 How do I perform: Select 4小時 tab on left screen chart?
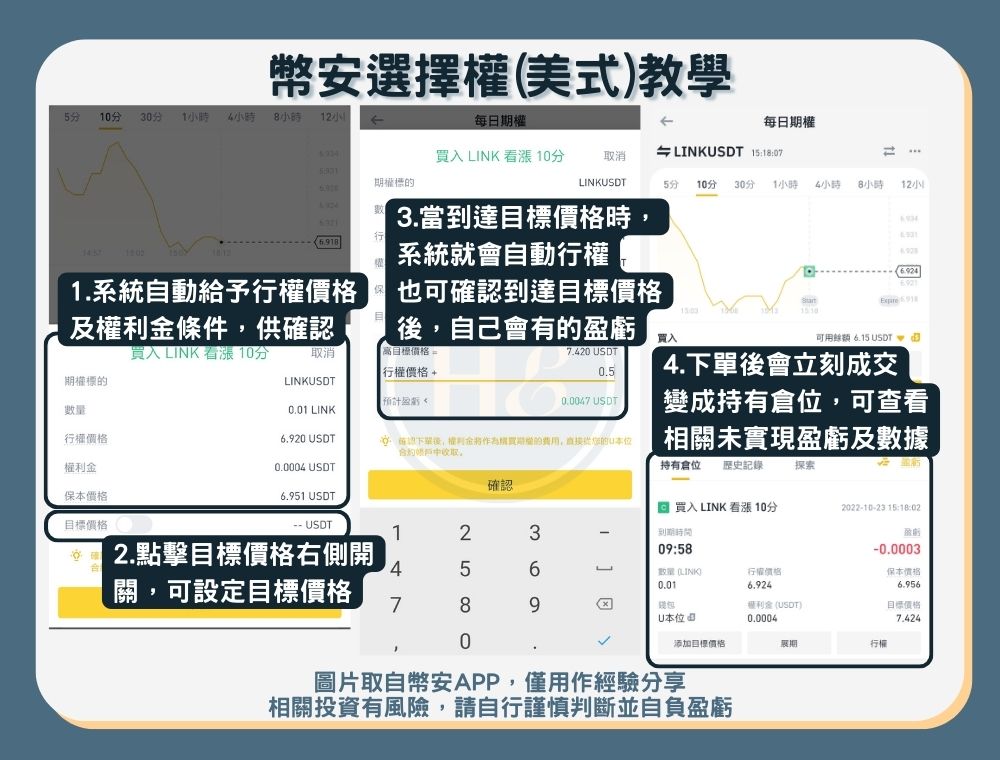pos(241,117)
